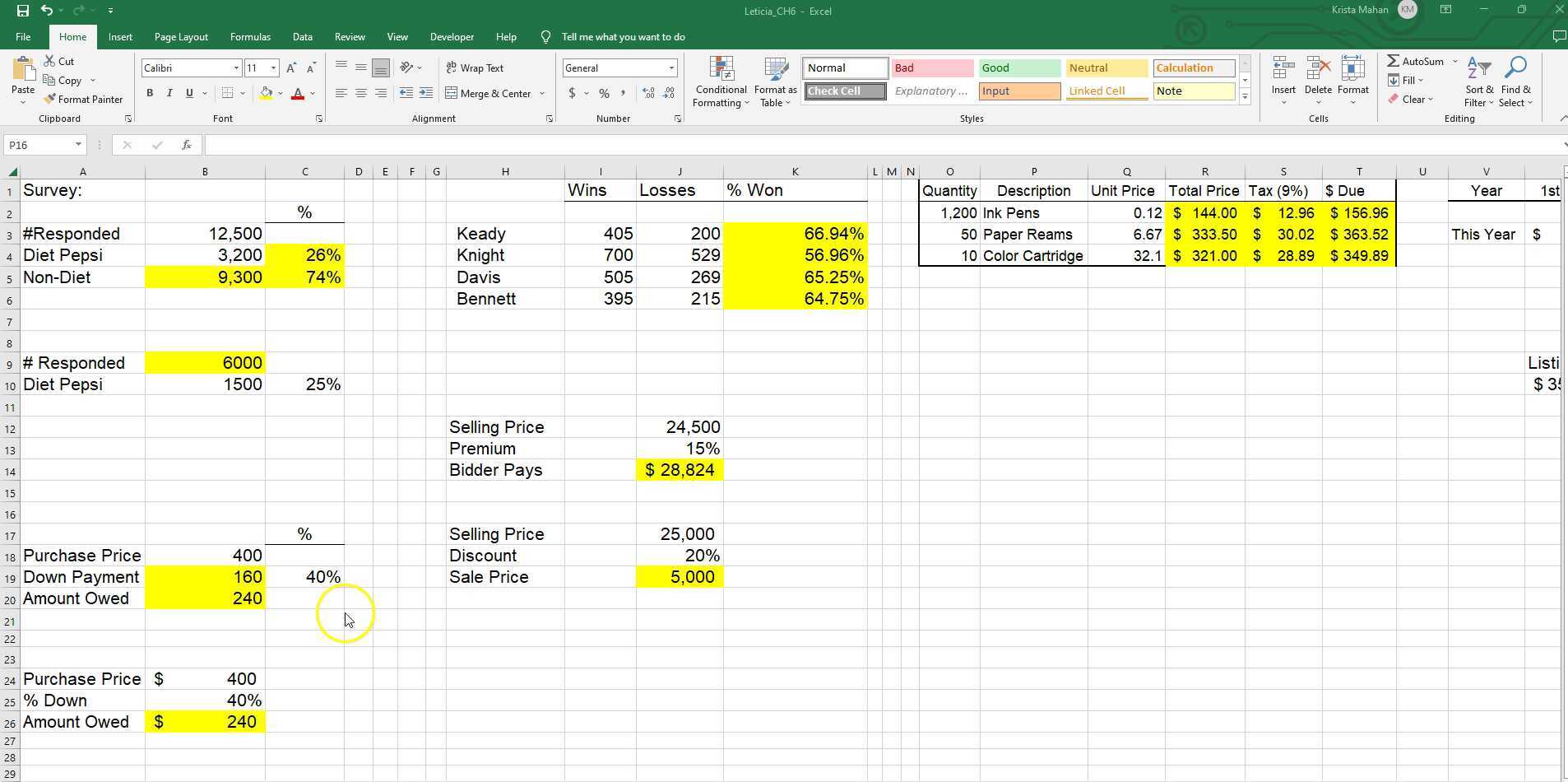
Task: Open the font size dropdown
Action: (x=271, y=67)
